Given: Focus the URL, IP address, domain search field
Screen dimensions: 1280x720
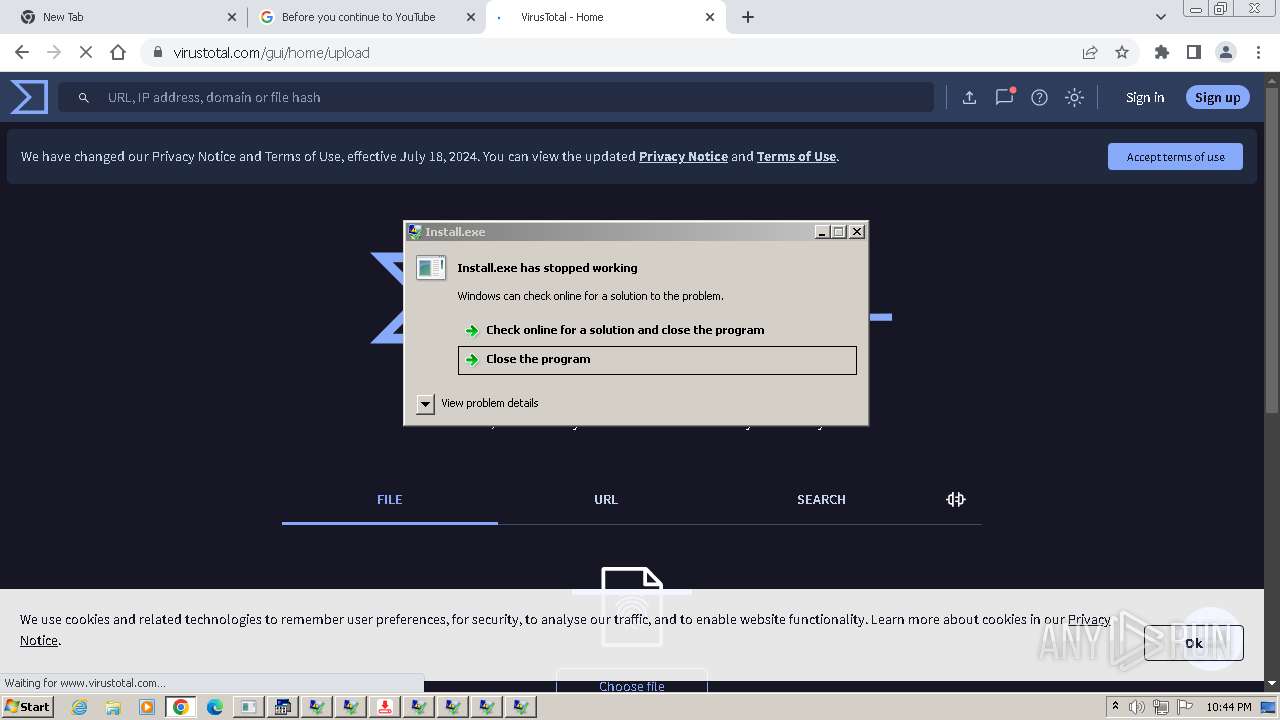Looking at the screenshot, I should point(496,97).
